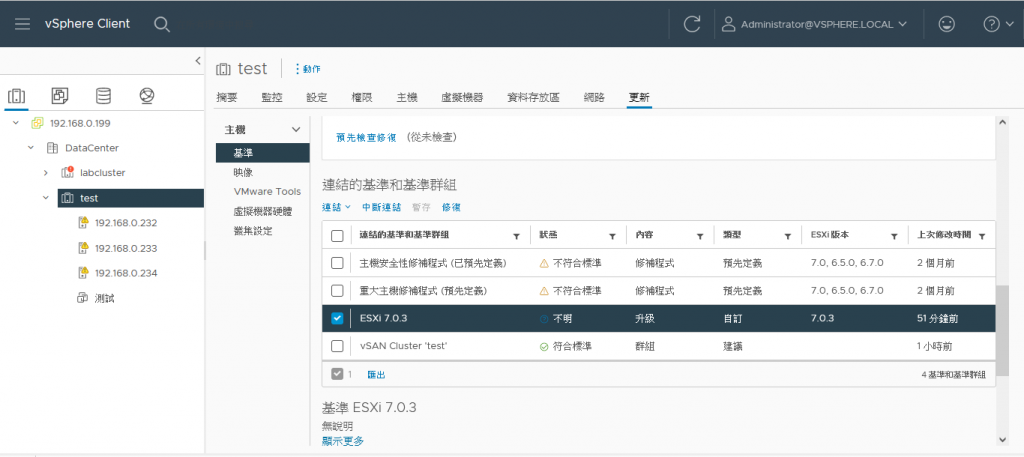1024x457 pixels.
Task: Select labcluster in the inventory tree
Action: (x=103, y=172)
